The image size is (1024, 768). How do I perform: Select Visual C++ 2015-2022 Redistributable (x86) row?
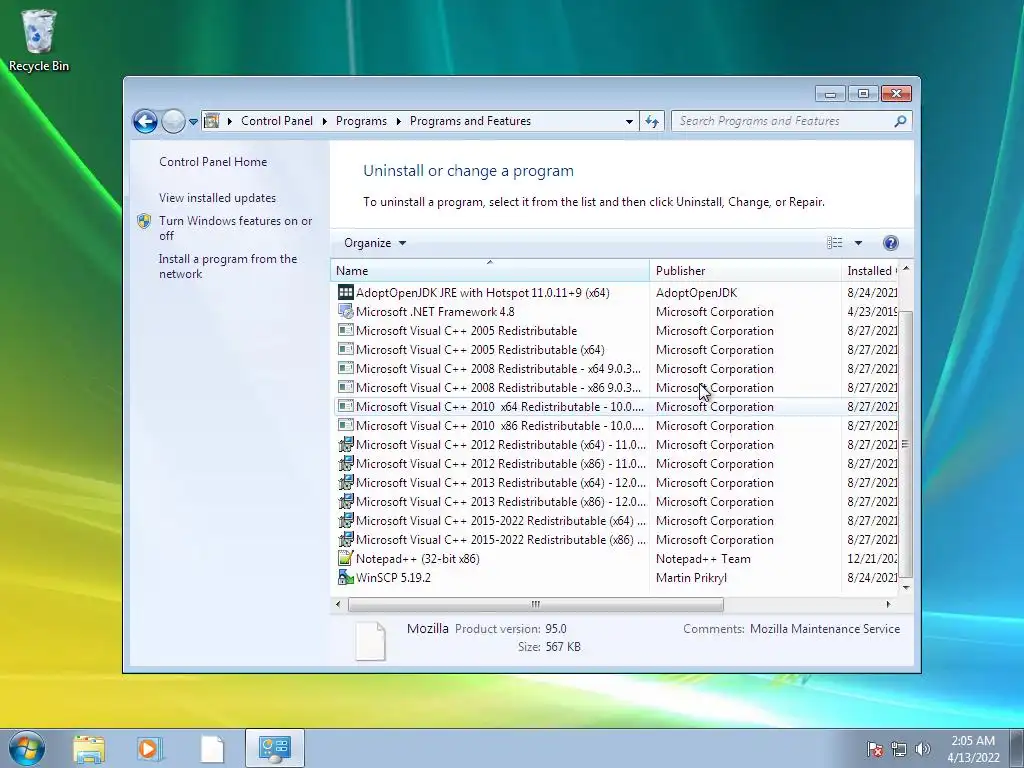click(616, 539)
